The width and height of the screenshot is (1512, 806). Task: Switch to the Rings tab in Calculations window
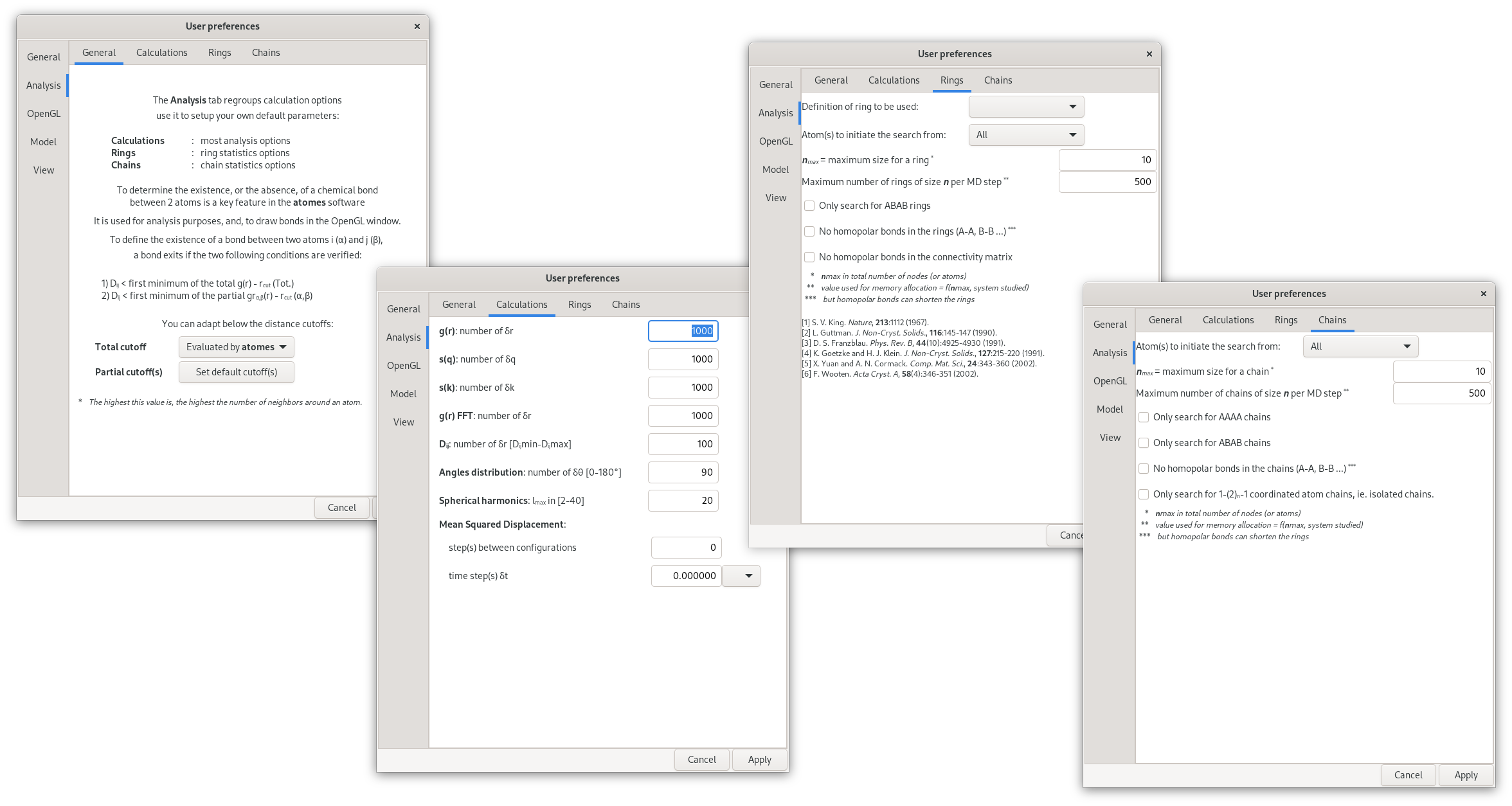(x=579, y=304)
